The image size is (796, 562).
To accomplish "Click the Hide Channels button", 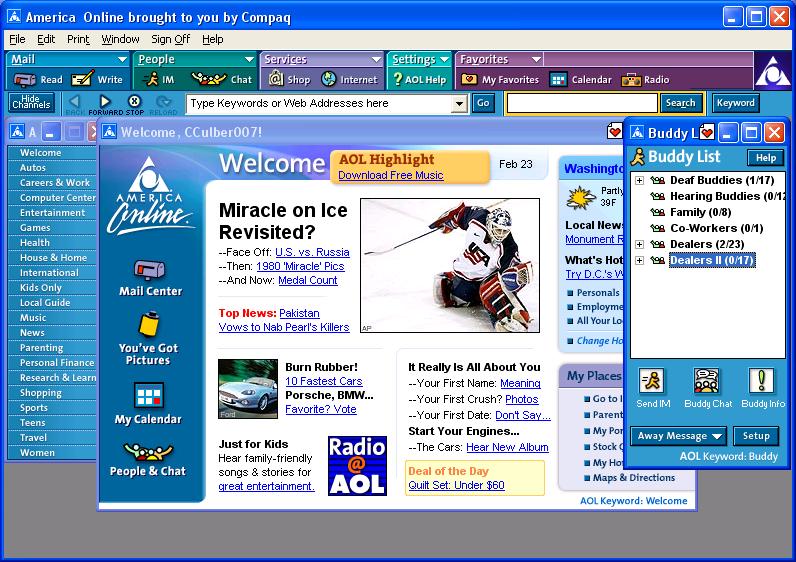I will pos(31,103).
